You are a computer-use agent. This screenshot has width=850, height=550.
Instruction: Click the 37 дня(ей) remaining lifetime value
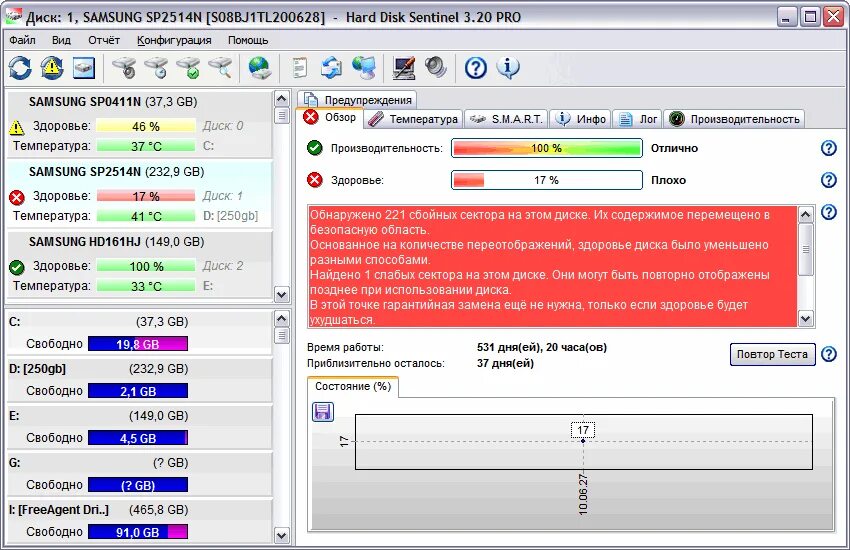pos(505,363)
